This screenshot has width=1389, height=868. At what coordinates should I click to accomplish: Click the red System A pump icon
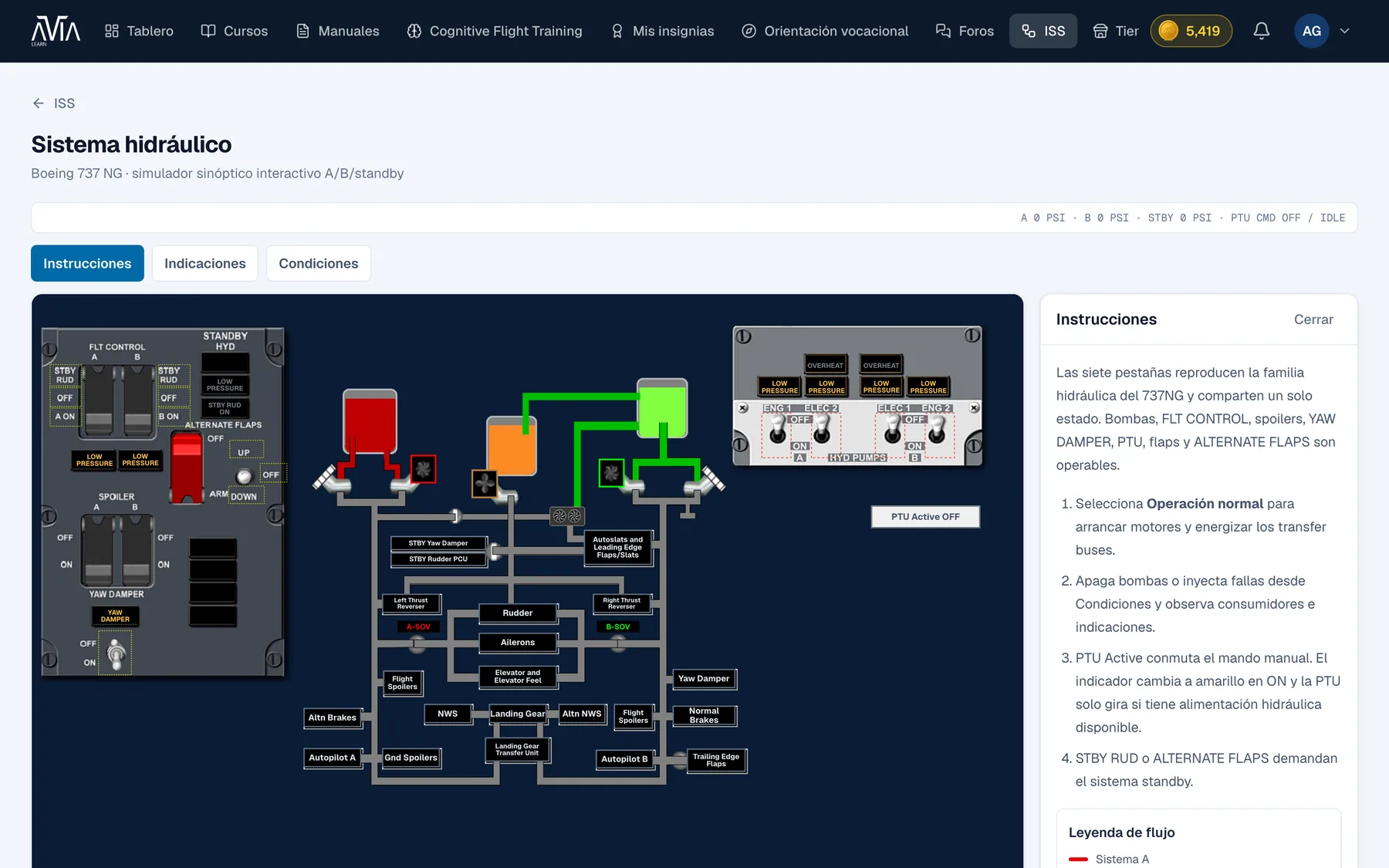pyautogui.click(x=423, y=469)
